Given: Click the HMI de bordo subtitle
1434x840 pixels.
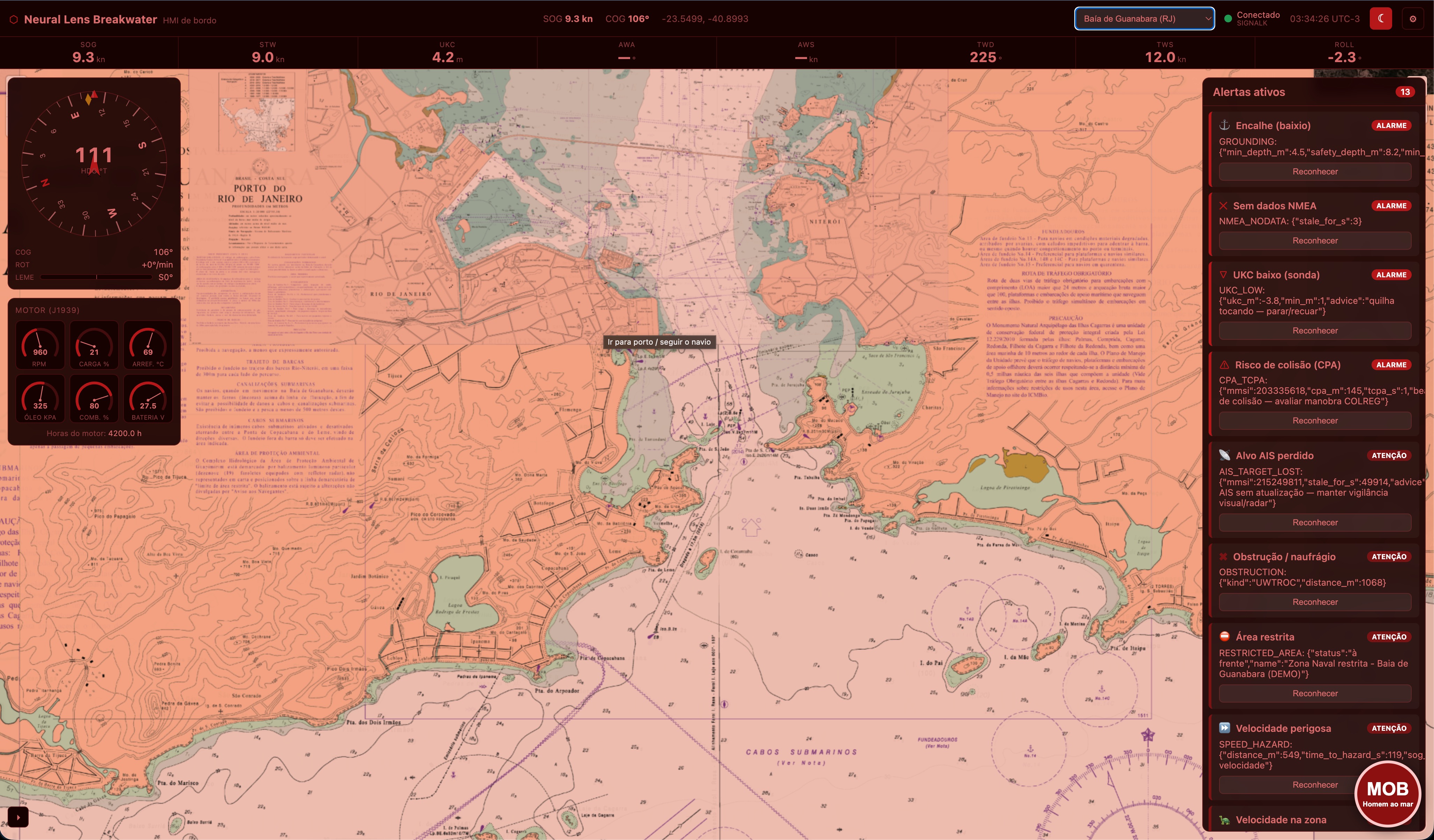Looking at the screenshot, I should click(x=189, y=21).
